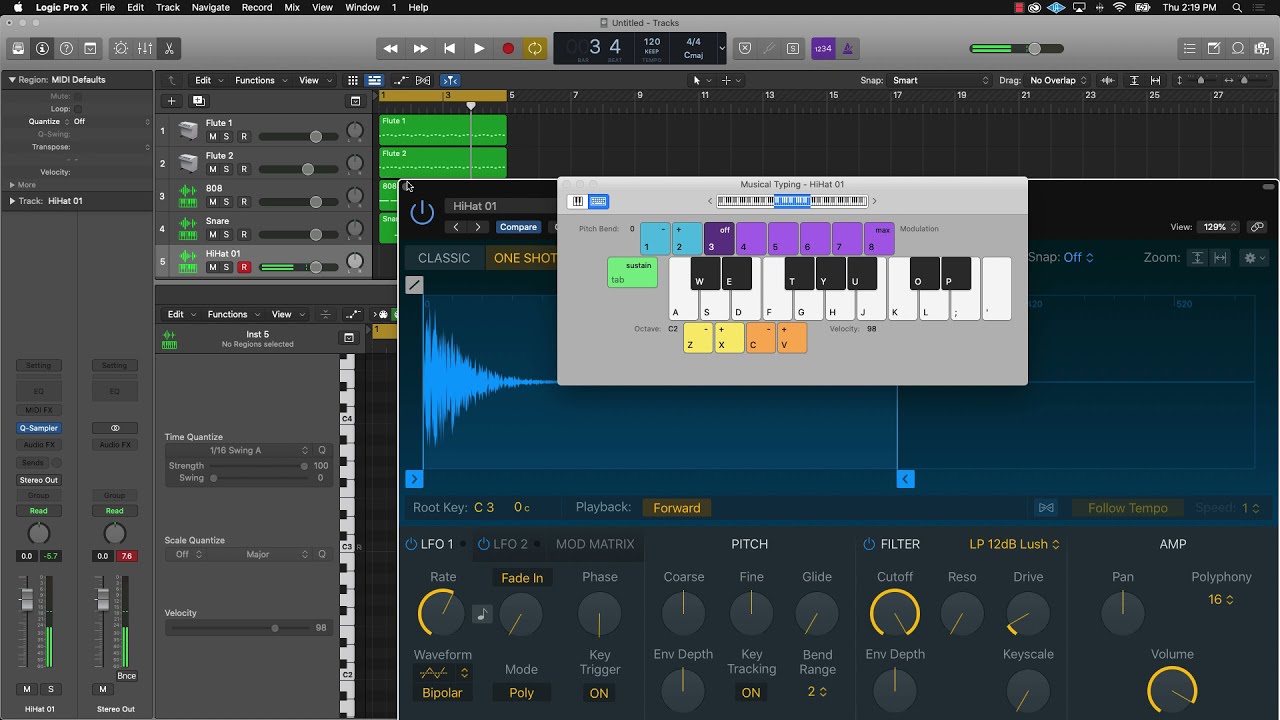The height and width of the screenshot is (720, 1280).
Task: Click the Flute 1 MIDI region
Action: click(x=442, y=130)
